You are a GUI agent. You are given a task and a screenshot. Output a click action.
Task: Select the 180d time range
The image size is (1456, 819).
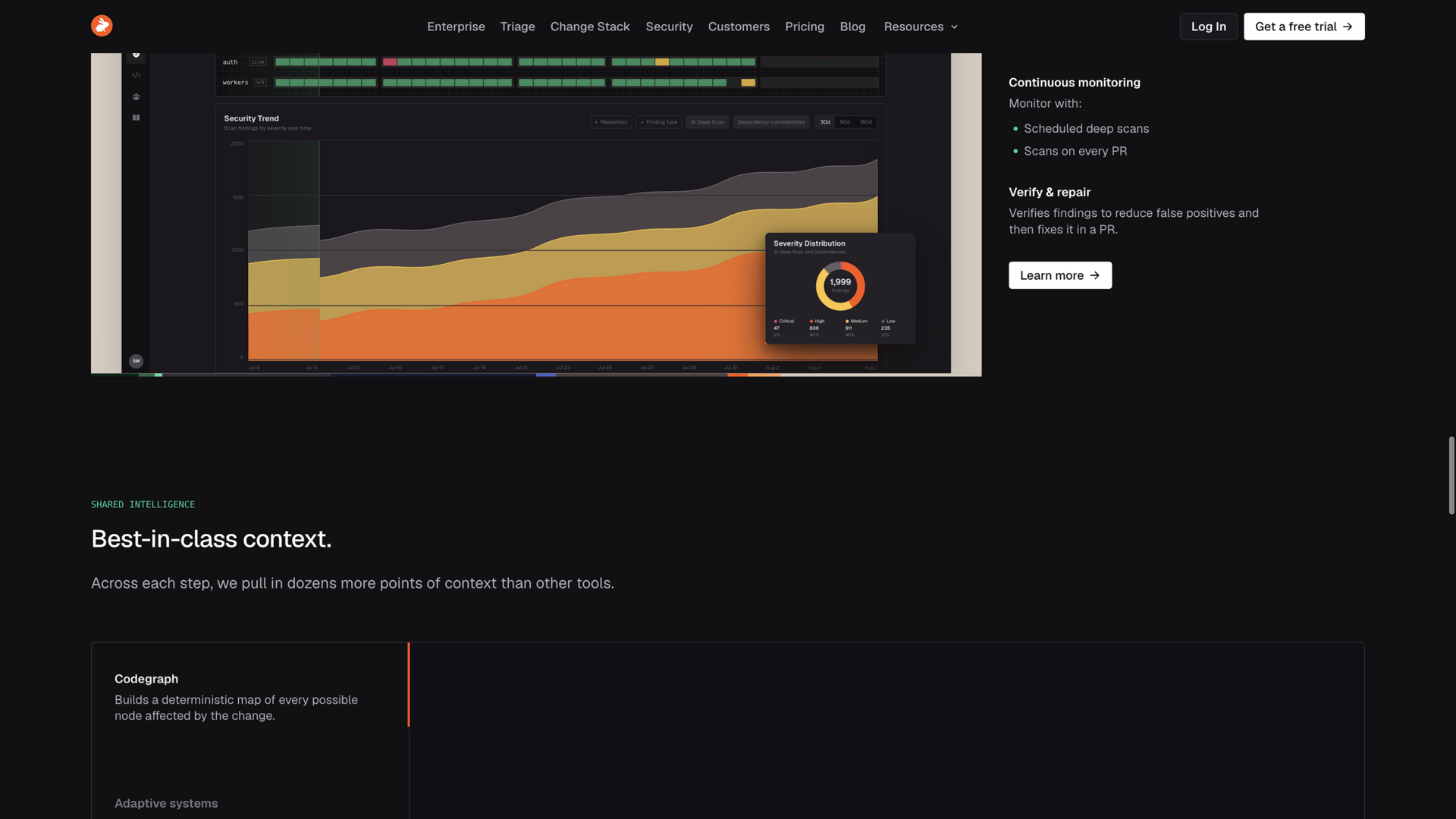pos(866,122)
